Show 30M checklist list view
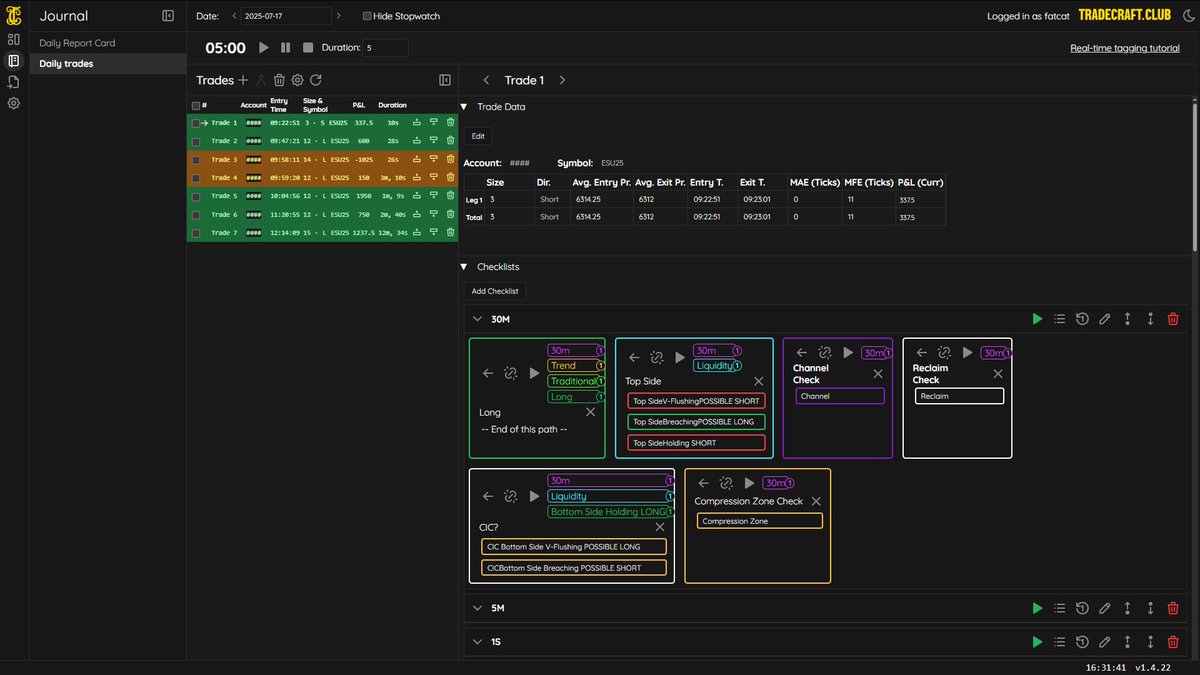Image resolution: width=1200 pixels, height=675 pixels. click(x=1059, y=319)
